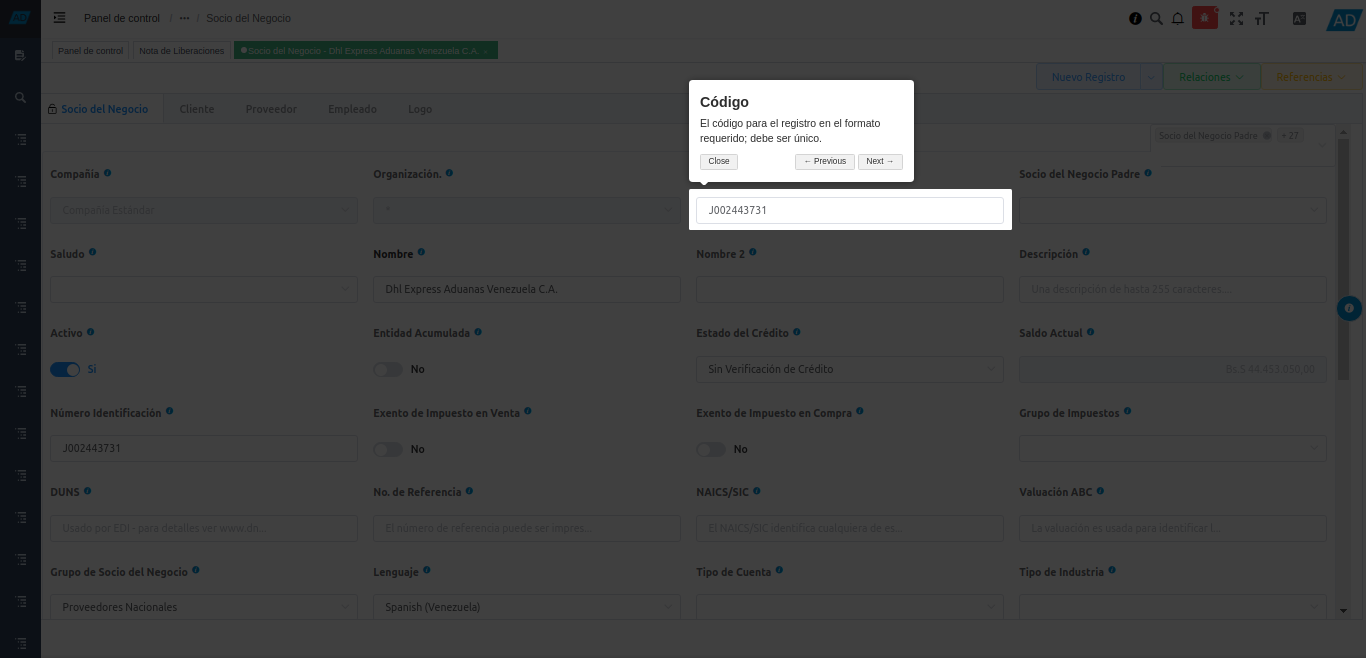Open the Nota de Liberaciones tab
The width and height of the screenshot is (1366, 658).
pyautogui.click(x=182, y=50)
